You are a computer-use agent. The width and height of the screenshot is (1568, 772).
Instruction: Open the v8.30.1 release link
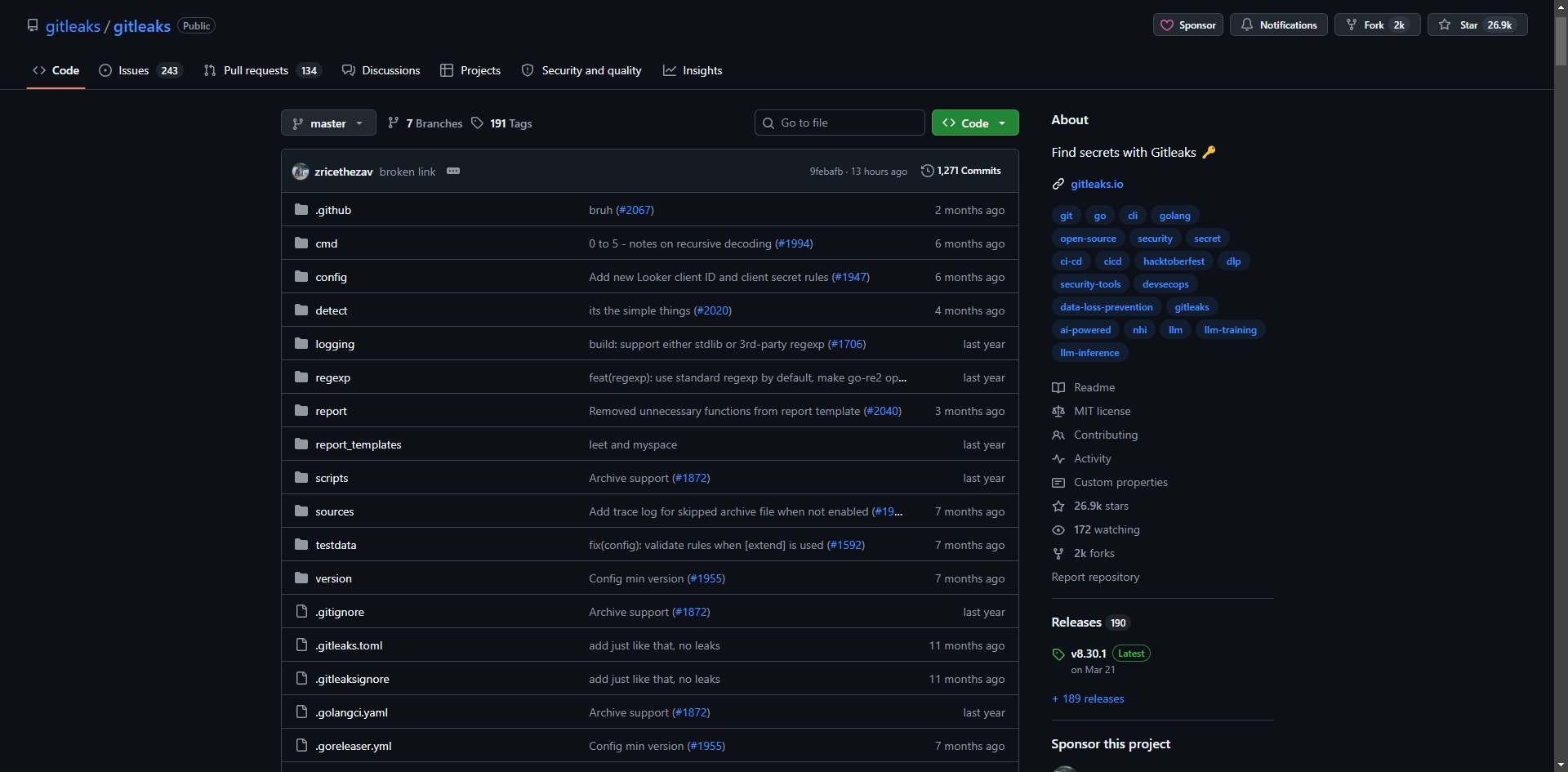click(x=1089, y=654)
